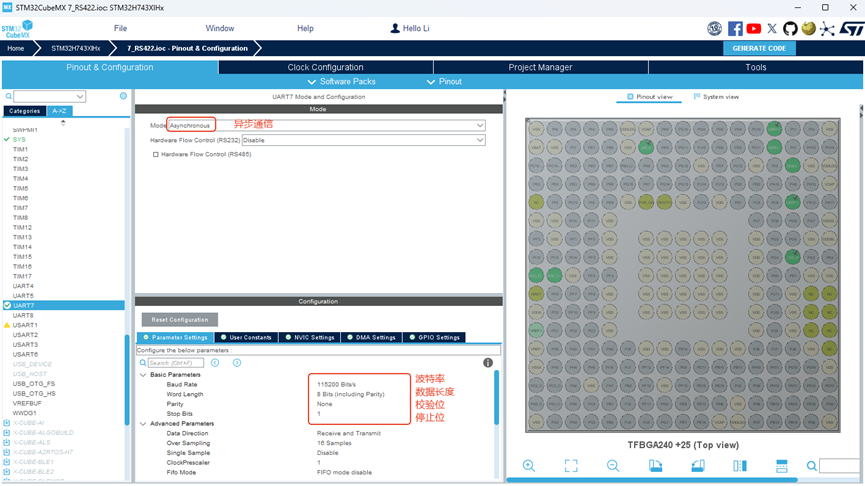Switch to the Project Manager tab

tap(540, 67)
